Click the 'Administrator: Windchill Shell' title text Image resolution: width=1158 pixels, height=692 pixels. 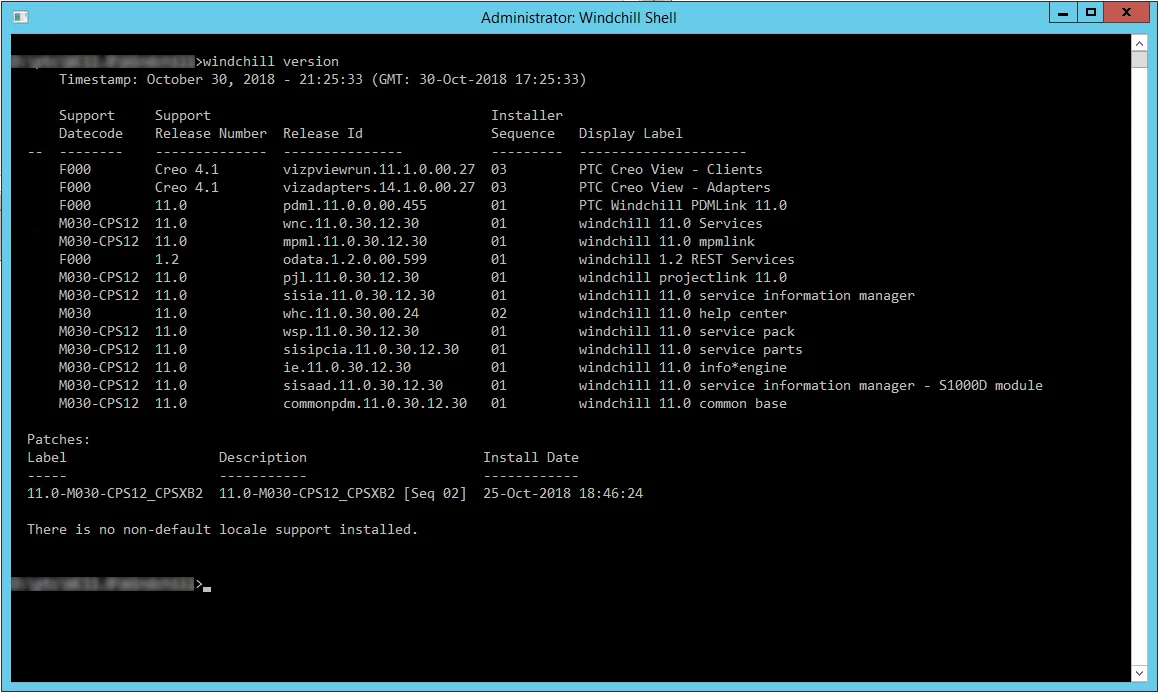[578, 18]
